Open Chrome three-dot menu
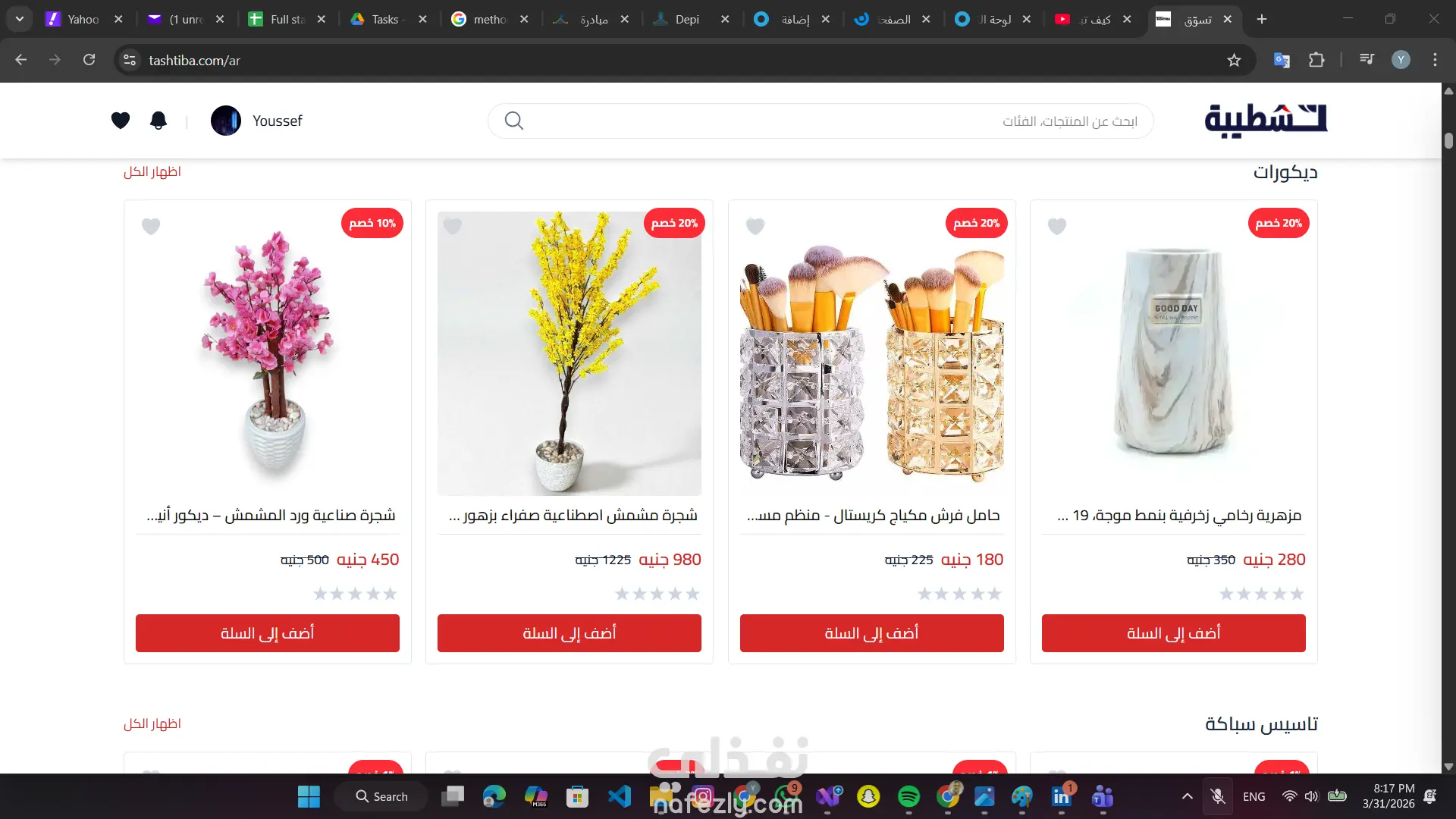 [1435, 60]
